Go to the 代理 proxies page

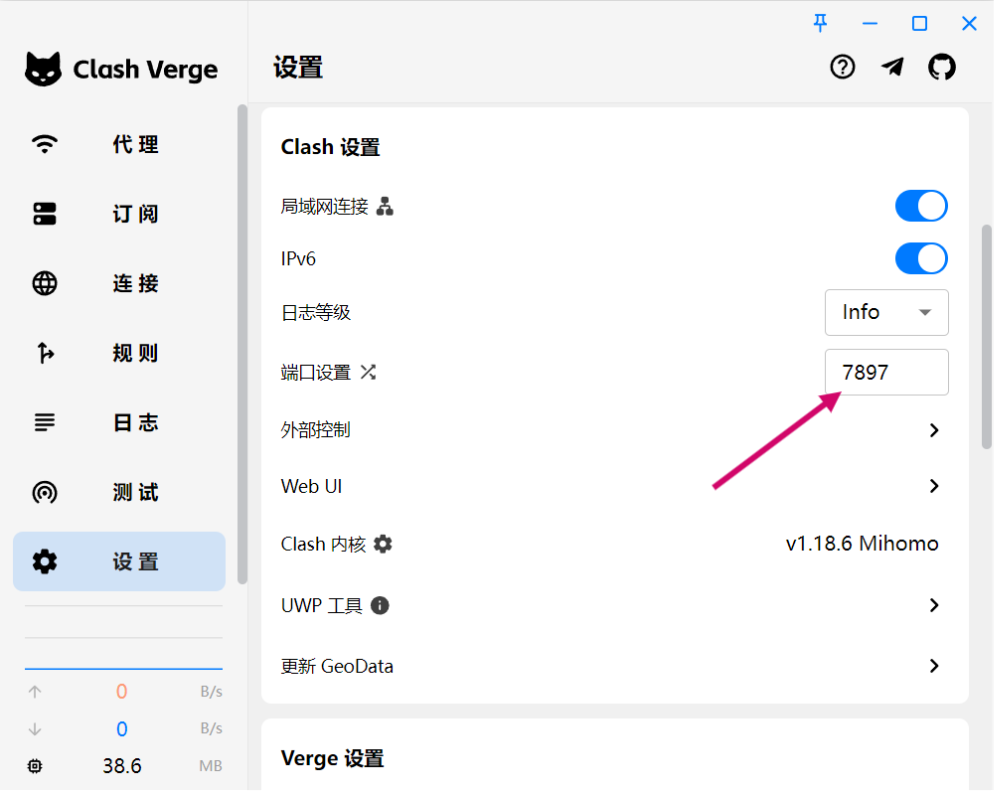[x=119, y=144]
